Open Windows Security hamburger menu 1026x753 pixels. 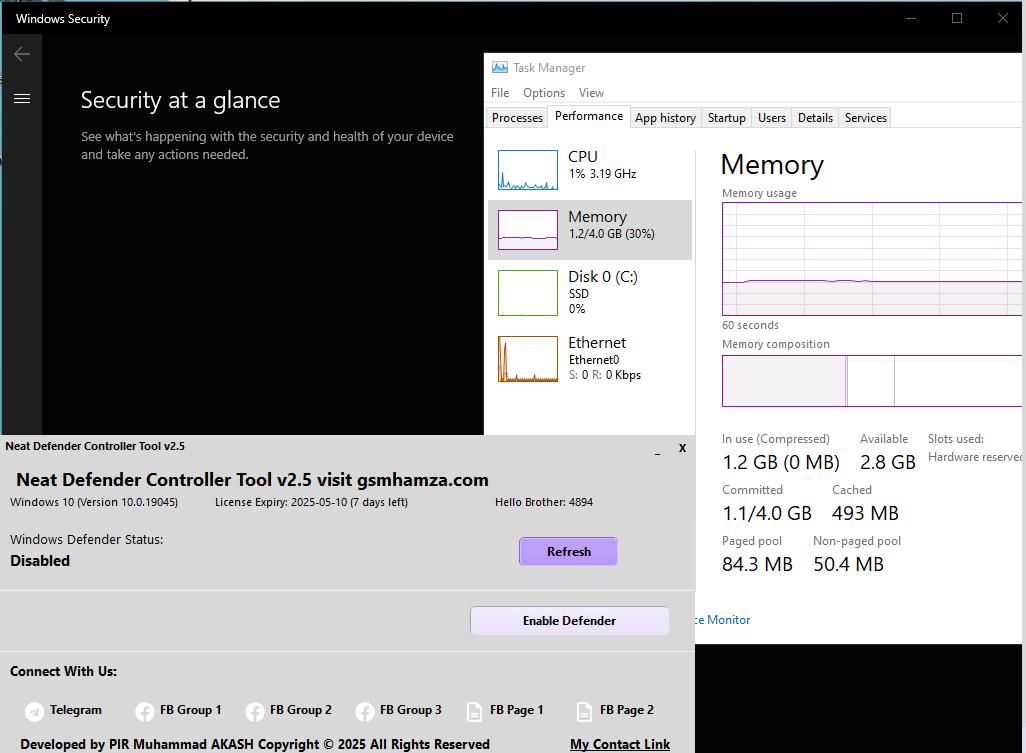[22, 99]
